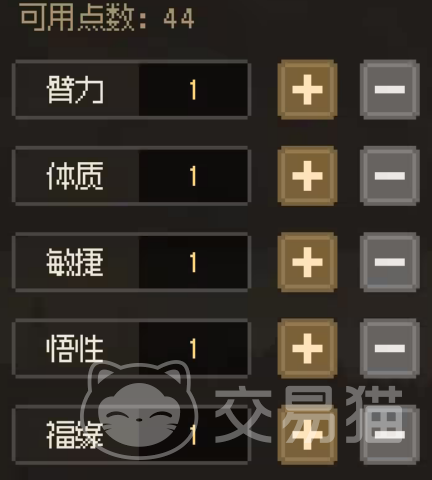Click the 臂力 attribute label
Image resolution: width=432 pixels, height=480 pixels.
click(x=75, y=90)
